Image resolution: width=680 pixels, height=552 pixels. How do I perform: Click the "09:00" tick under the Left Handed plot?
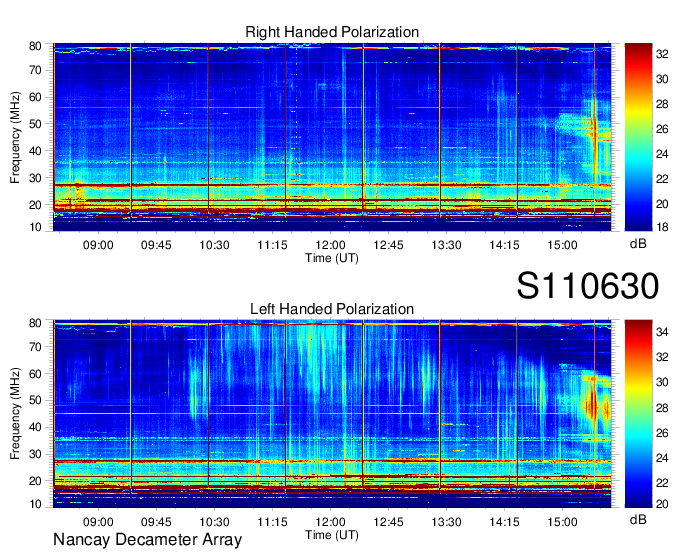[98, 522]
